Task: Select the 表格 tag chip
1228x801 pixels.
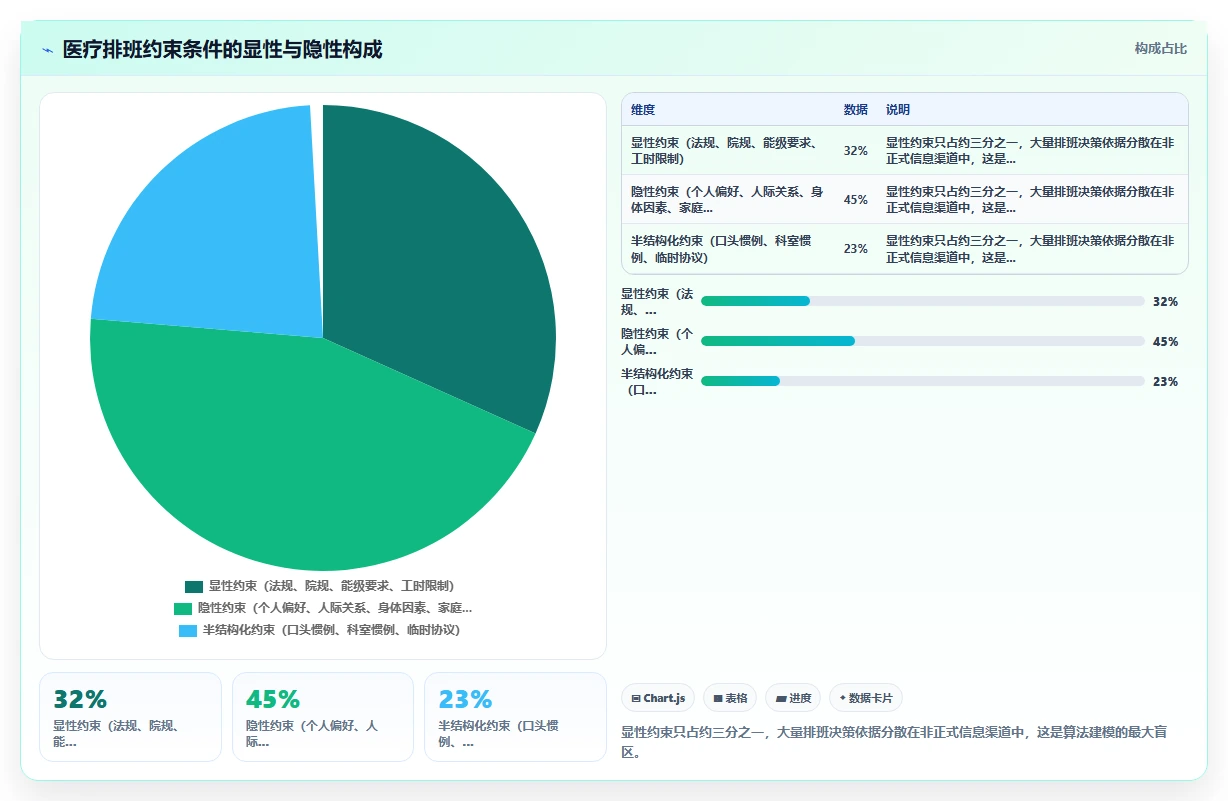Action: point(730,698)
